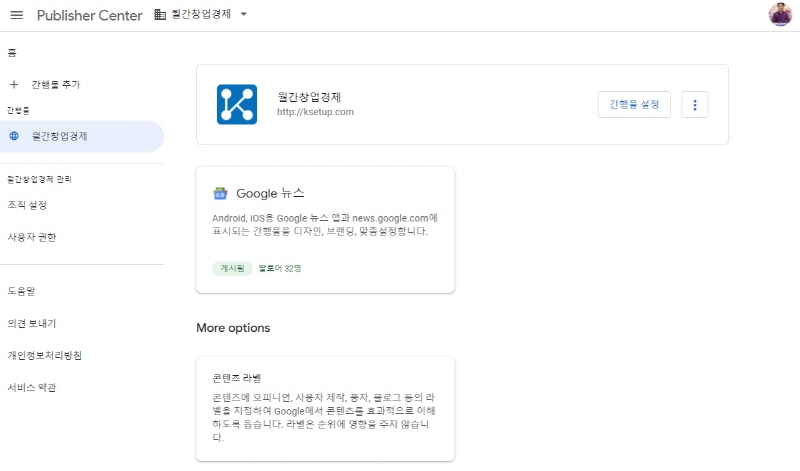Image resolution: width=800 pixels, height=471 pixels.
Task: Click the 게시됨 status badge
Action: [x=233, y=268]
